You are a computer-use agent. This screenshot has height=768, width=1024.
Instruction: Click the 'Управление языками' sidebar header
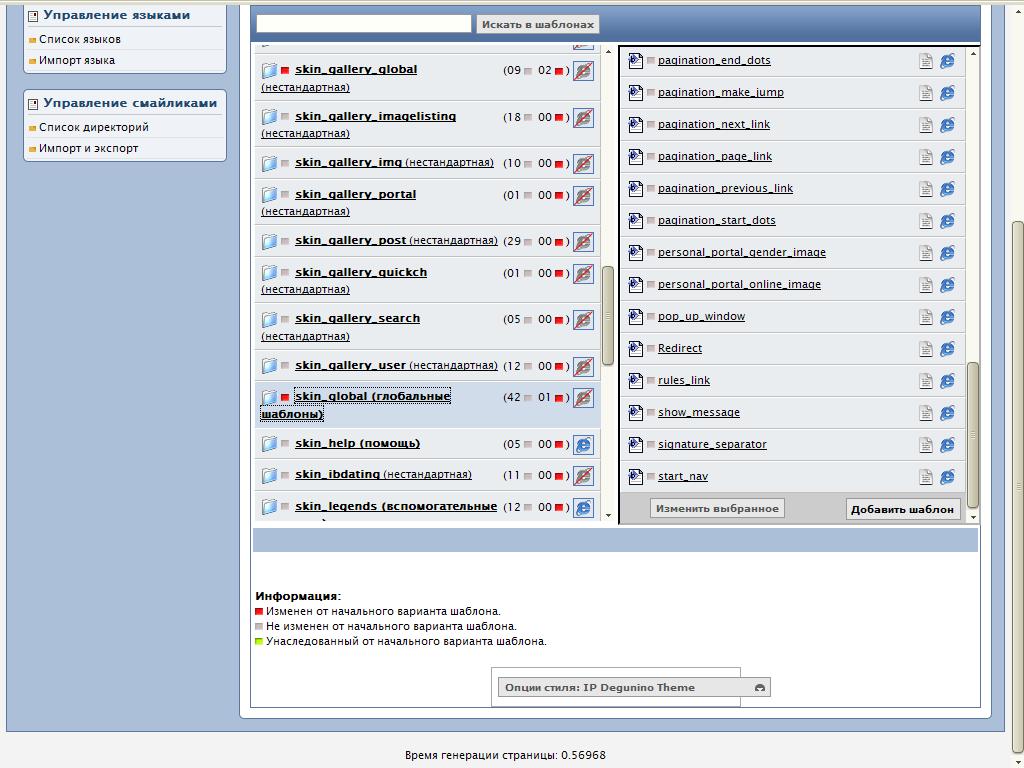tap(117, 15)
